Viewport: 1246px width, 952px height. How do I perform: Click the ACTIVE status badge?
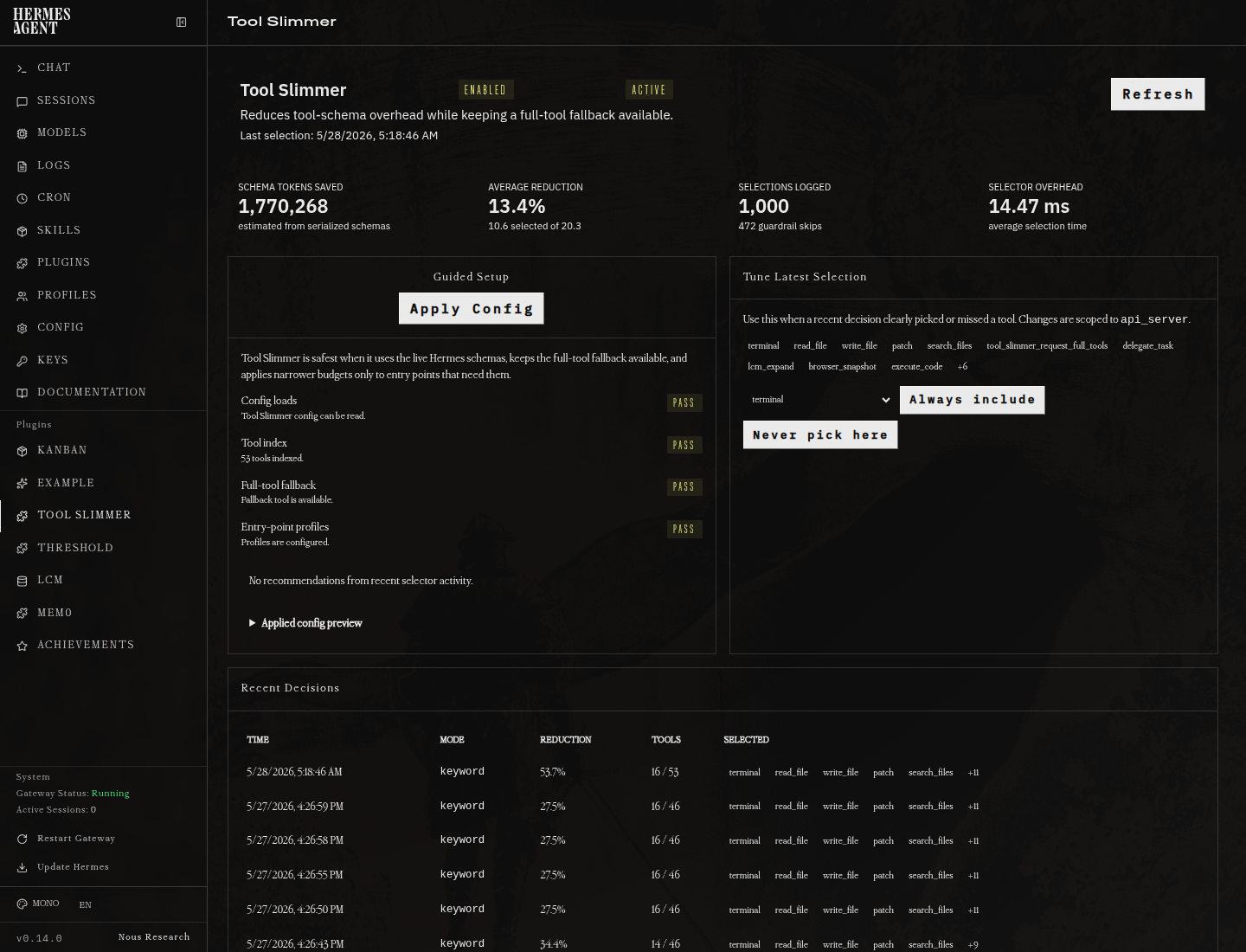point(649,90)
